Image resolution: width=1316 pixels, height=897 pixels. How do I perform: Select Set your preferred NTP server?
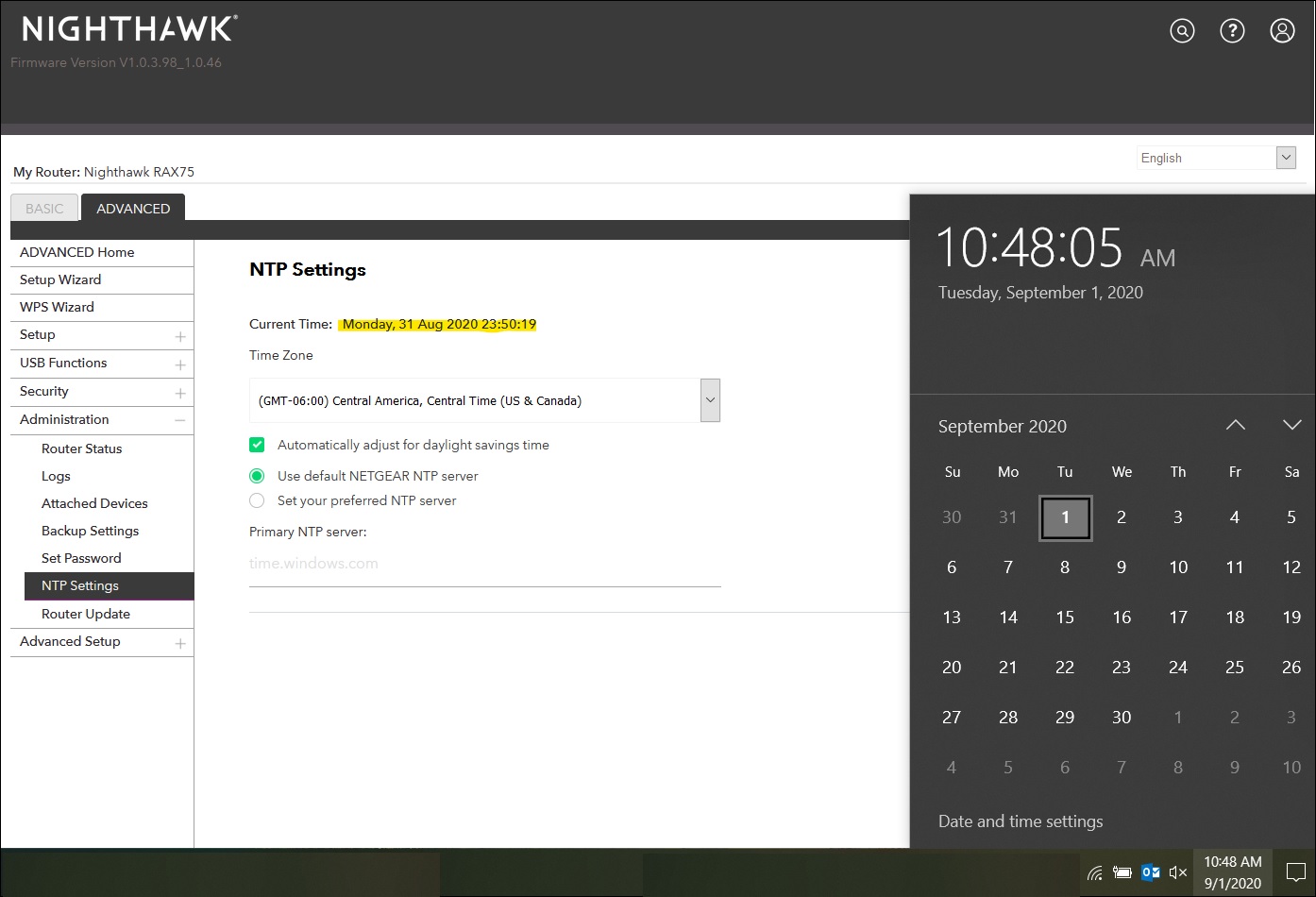[x=257, y=500]
